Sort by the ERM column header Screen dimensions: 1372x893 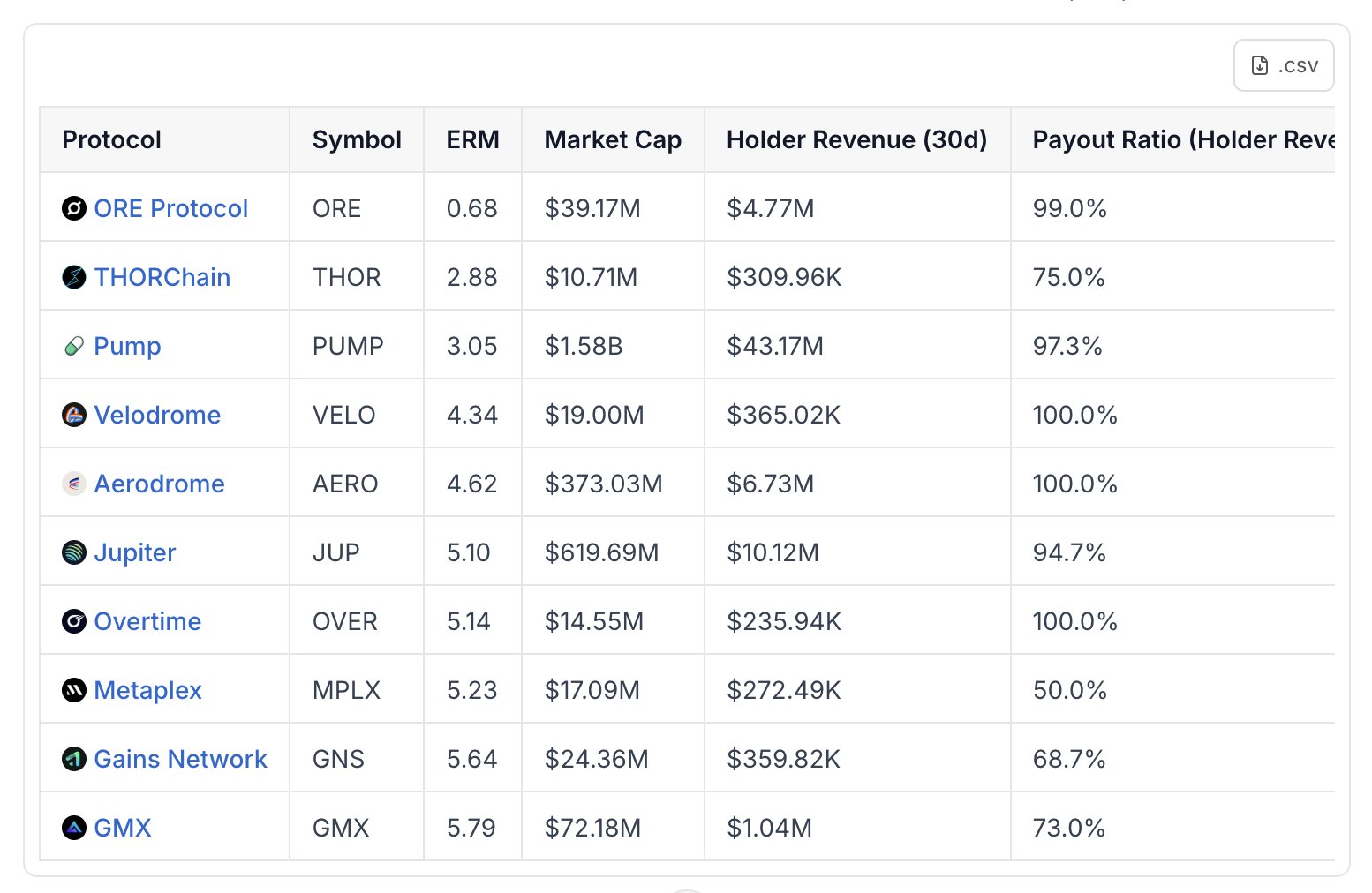472,139
